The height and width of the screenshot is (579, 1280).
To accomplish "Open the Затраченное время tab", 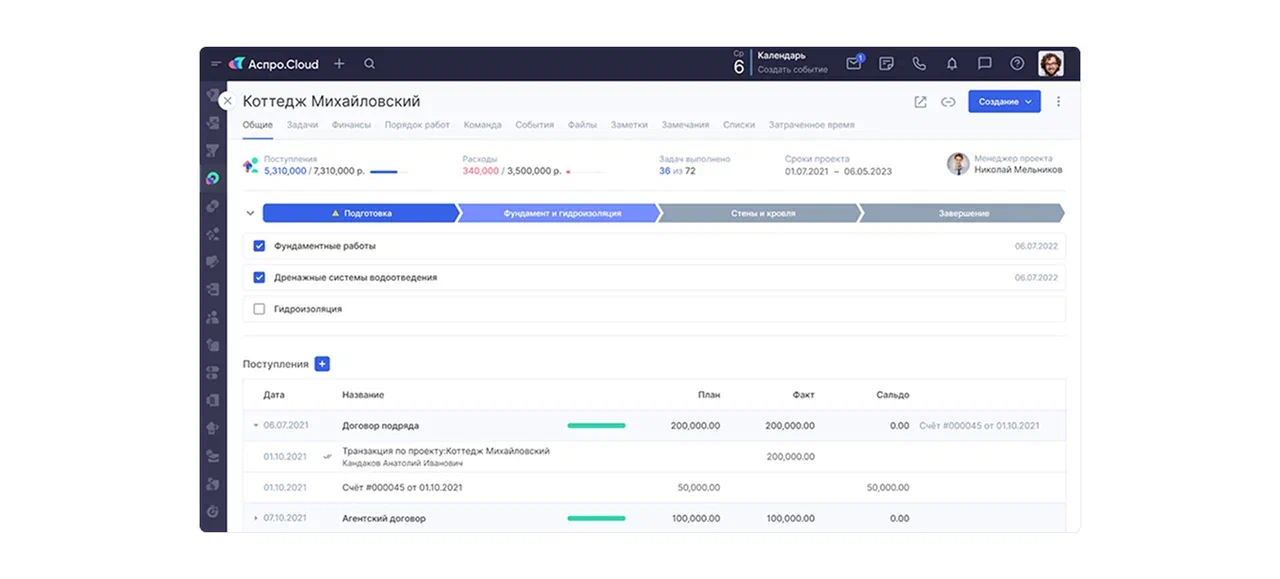I will point(811,125).
